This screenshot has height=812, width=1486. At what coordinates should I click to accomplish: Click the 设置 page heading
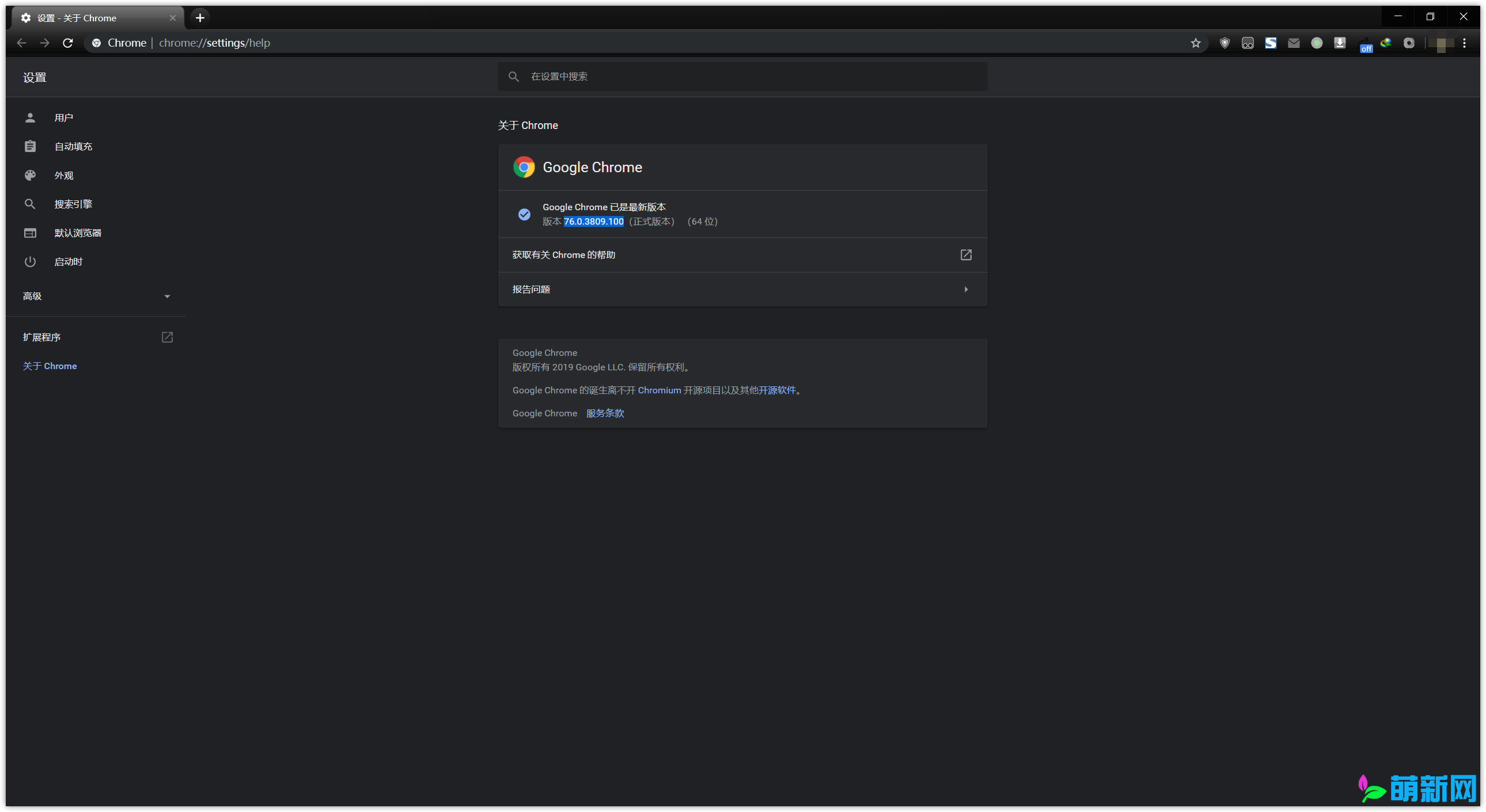35,77
